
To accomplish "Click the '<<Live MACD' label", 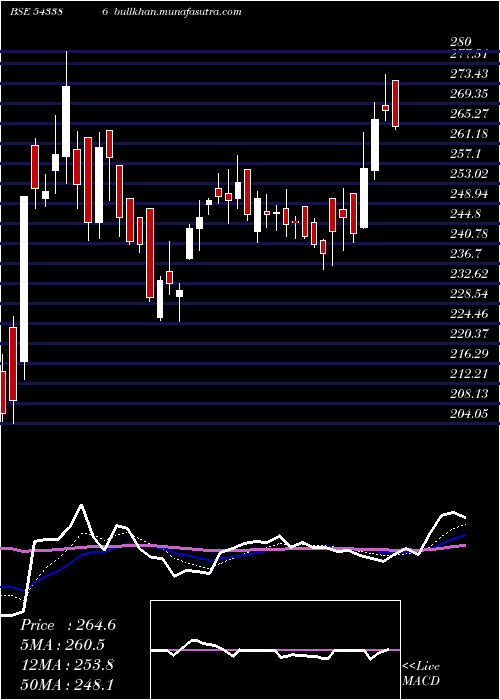I will [421, 674].
